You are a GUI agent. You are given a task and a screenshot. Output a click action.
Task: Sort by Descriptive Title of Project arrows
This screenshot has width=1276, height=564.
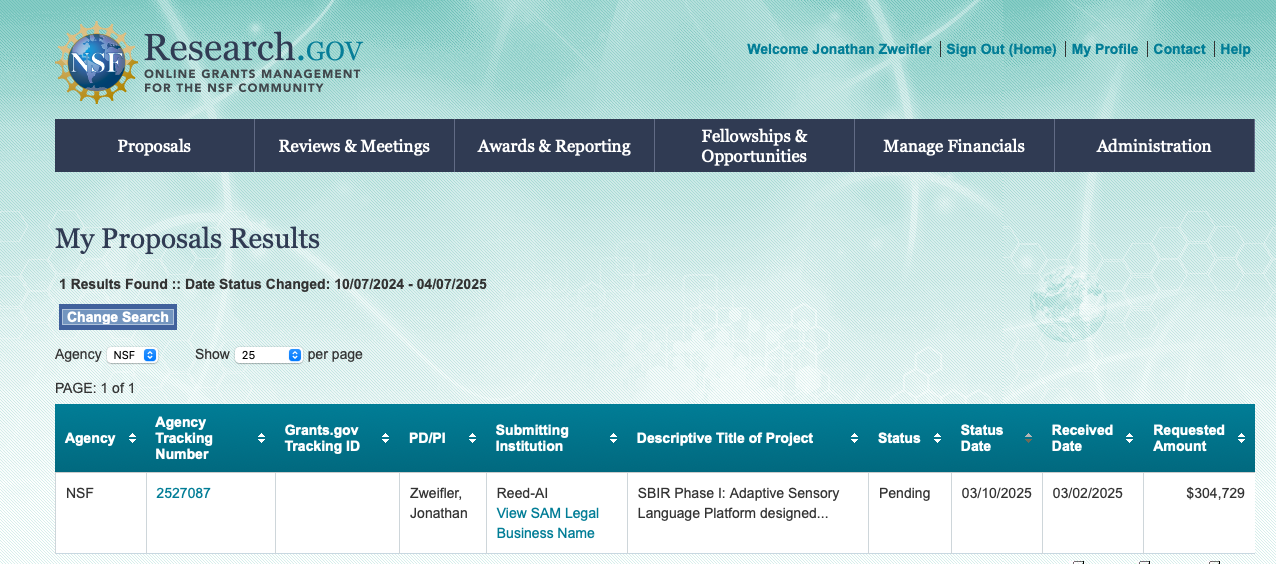click(854, 439)
